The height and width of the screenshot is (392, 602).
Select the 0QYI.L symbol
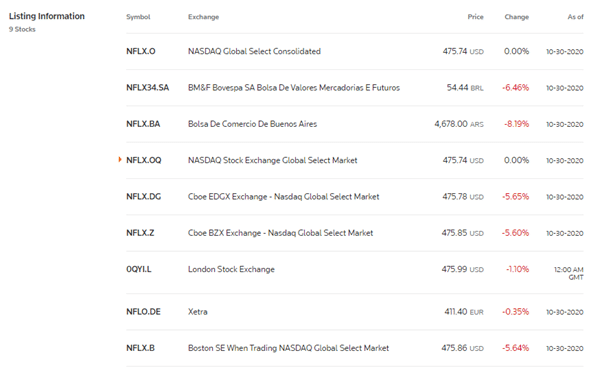click(x=139, y=269)
